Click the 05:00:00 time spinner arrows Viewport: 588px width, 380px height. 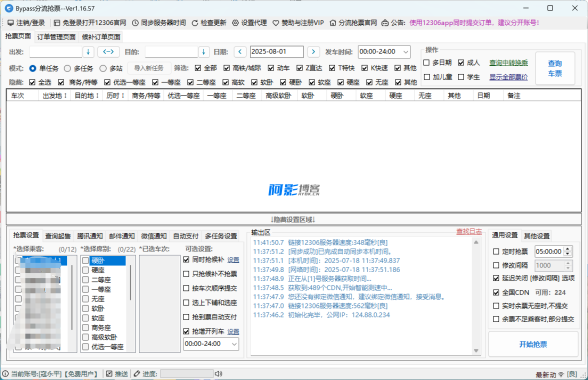[567, 251]
